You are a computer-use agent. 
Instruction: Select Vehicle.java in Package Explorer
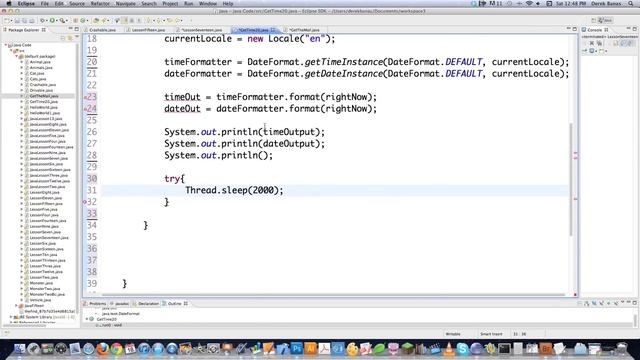[40, 300]
